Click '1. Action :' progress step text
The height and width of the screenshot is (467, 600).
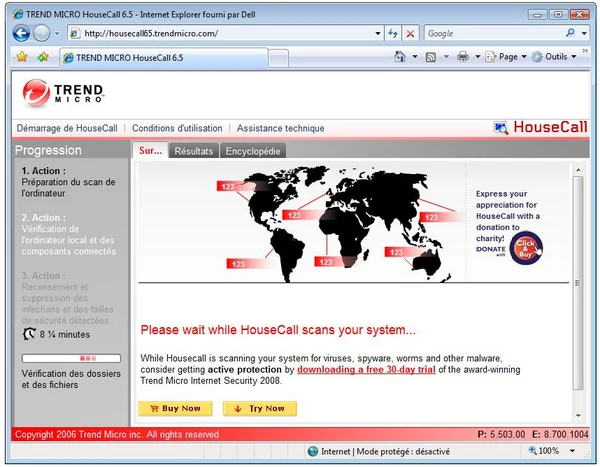click(44, 171)
